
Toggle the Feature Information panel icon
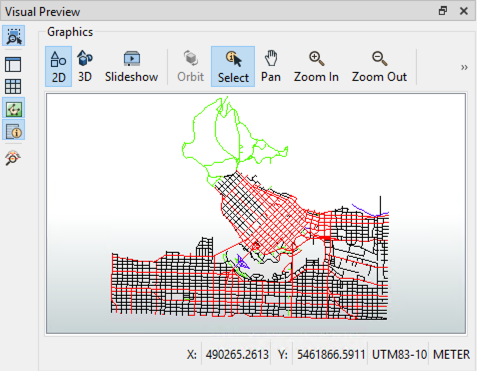13,130
